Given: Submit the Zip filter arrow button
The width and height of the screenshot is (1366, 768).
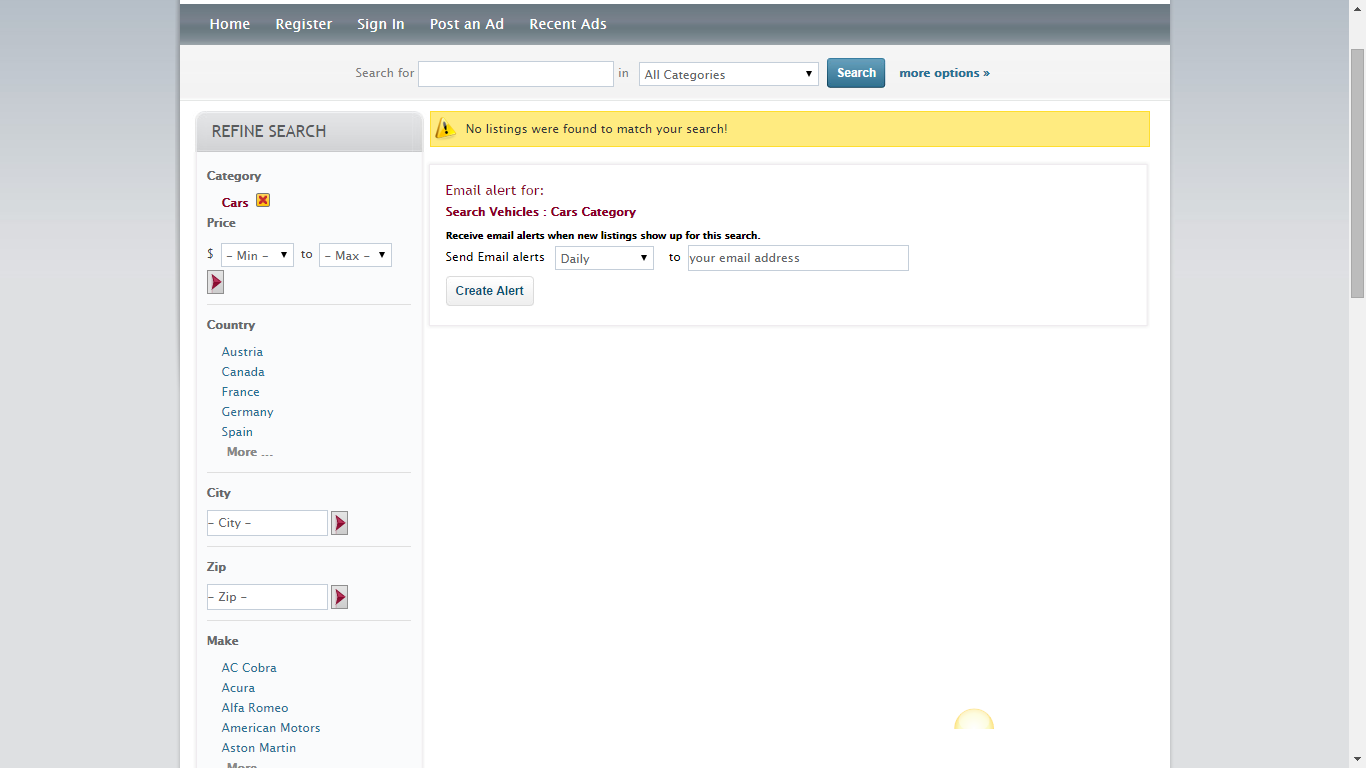Looking at the screenshot, I should pyautogui.click(x=340, y=597).
